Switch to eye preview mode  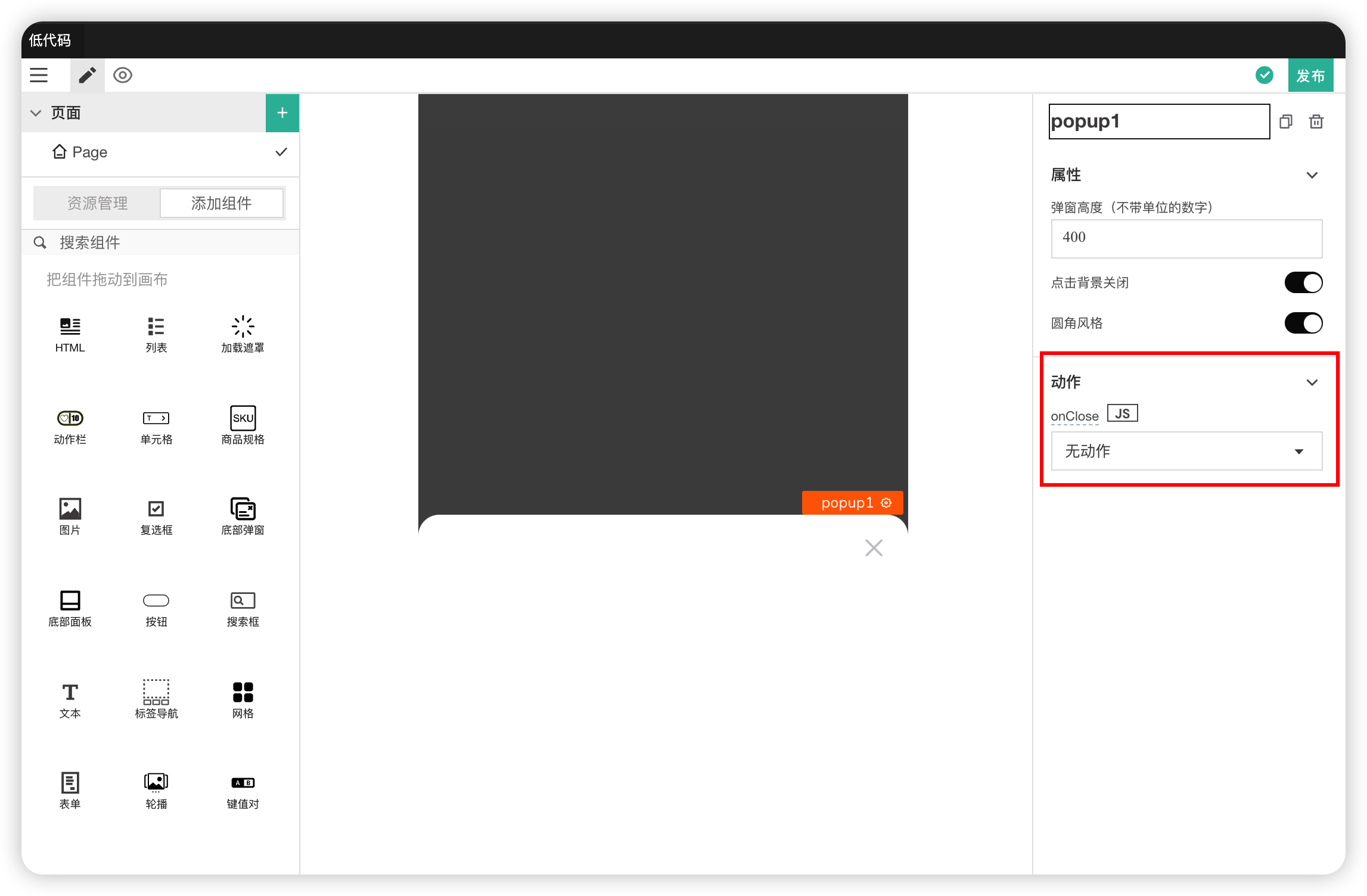(x=123, y=75)
